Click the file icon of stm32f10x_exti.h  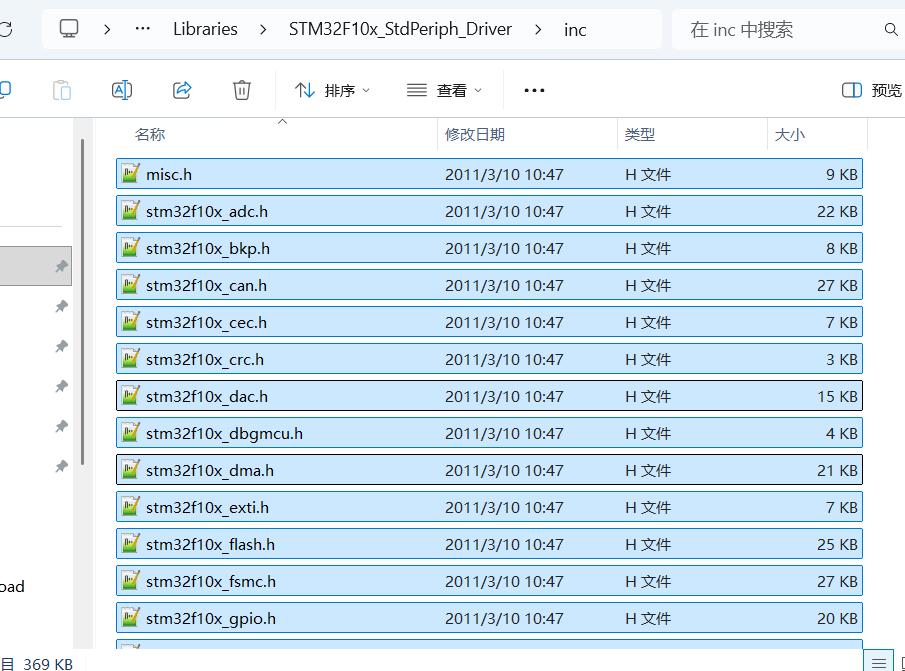[130, 505]
